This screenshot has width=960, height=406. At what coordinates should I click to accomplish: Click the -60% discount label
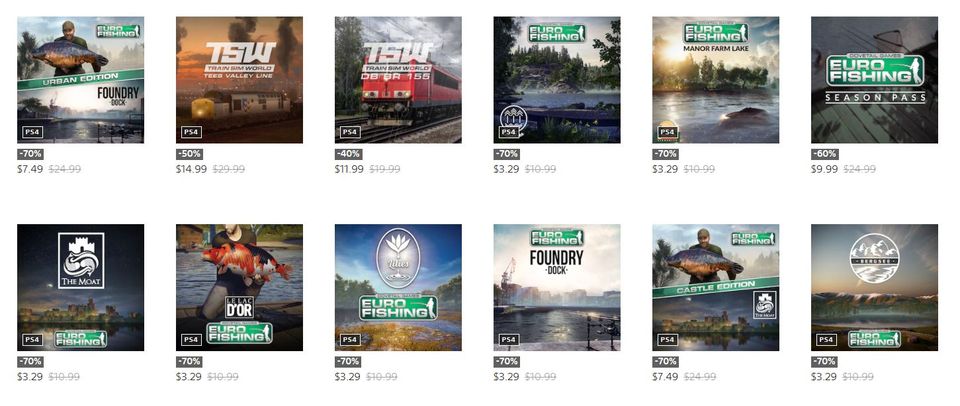pos(825,154)
